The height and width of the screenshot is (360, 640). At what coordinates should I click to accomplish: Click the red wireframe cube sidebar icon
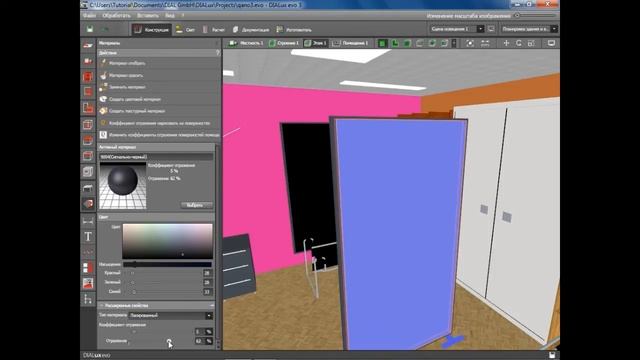point(88,124)
